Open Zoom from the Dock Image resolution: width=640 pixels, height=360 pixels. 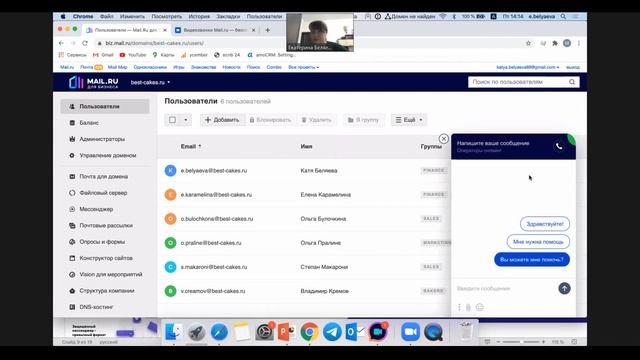pos(410,332)
